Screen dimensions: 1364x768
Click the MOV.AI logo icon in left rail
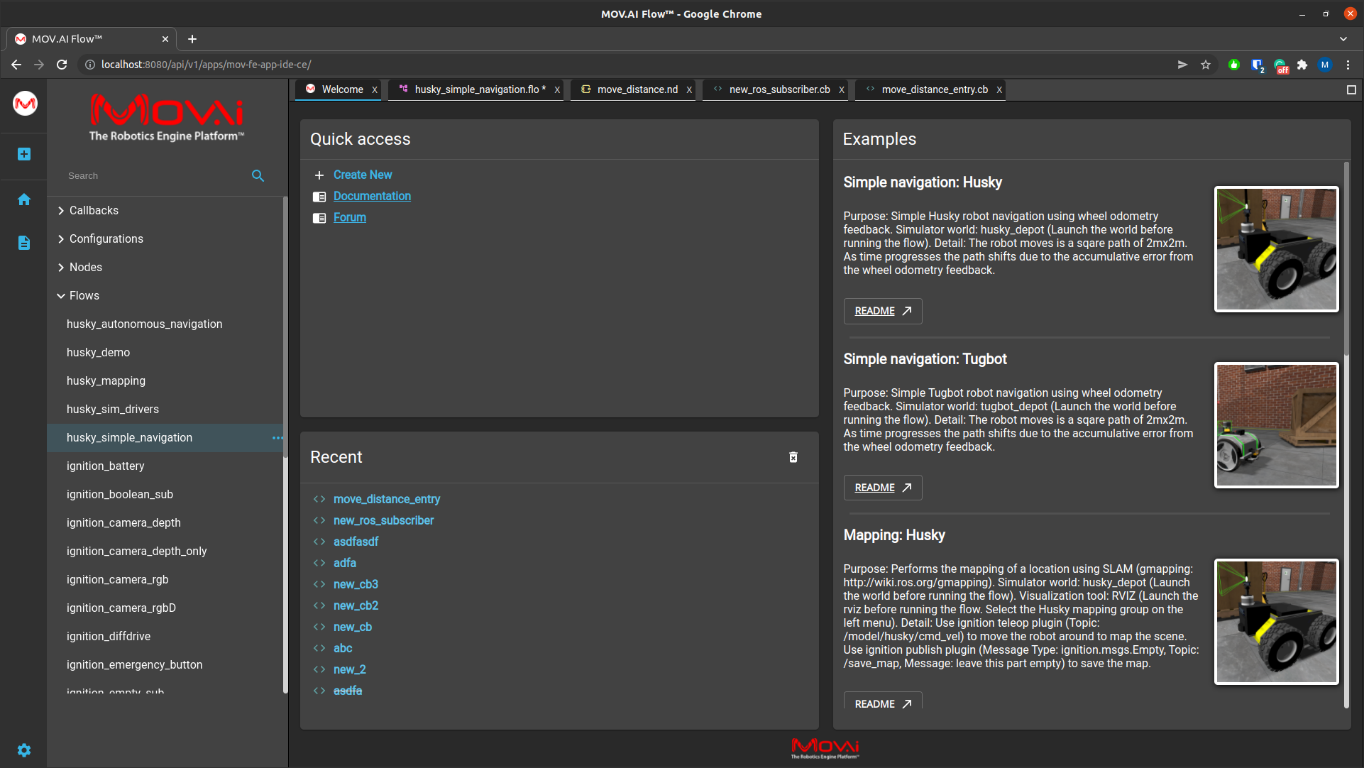coord(25,103)
